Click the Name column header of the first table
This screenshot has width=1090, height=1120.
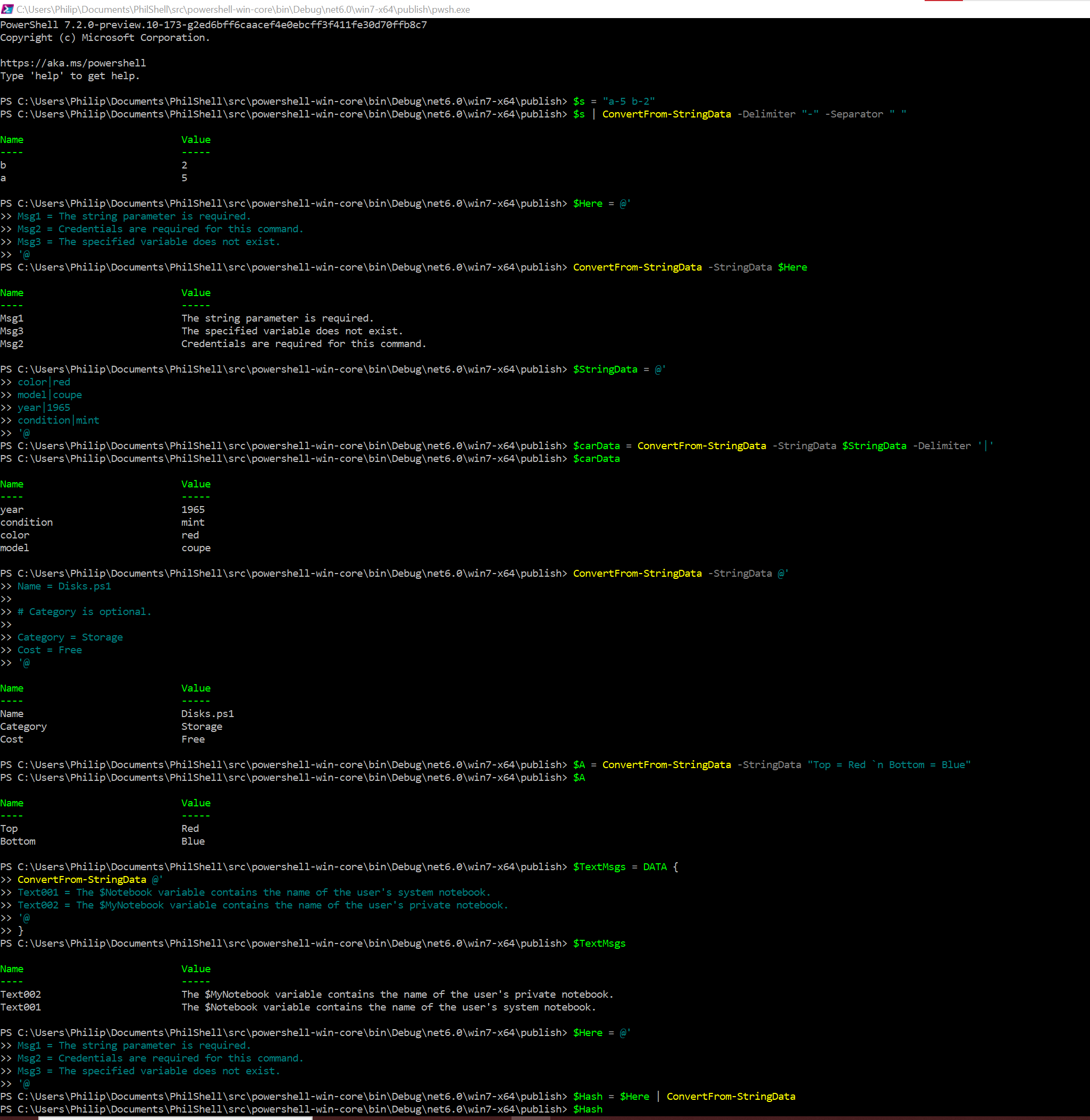pos(12,139)
